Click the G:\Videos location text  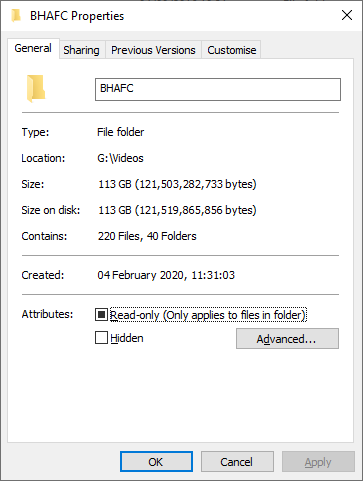[x=120, y=158]
